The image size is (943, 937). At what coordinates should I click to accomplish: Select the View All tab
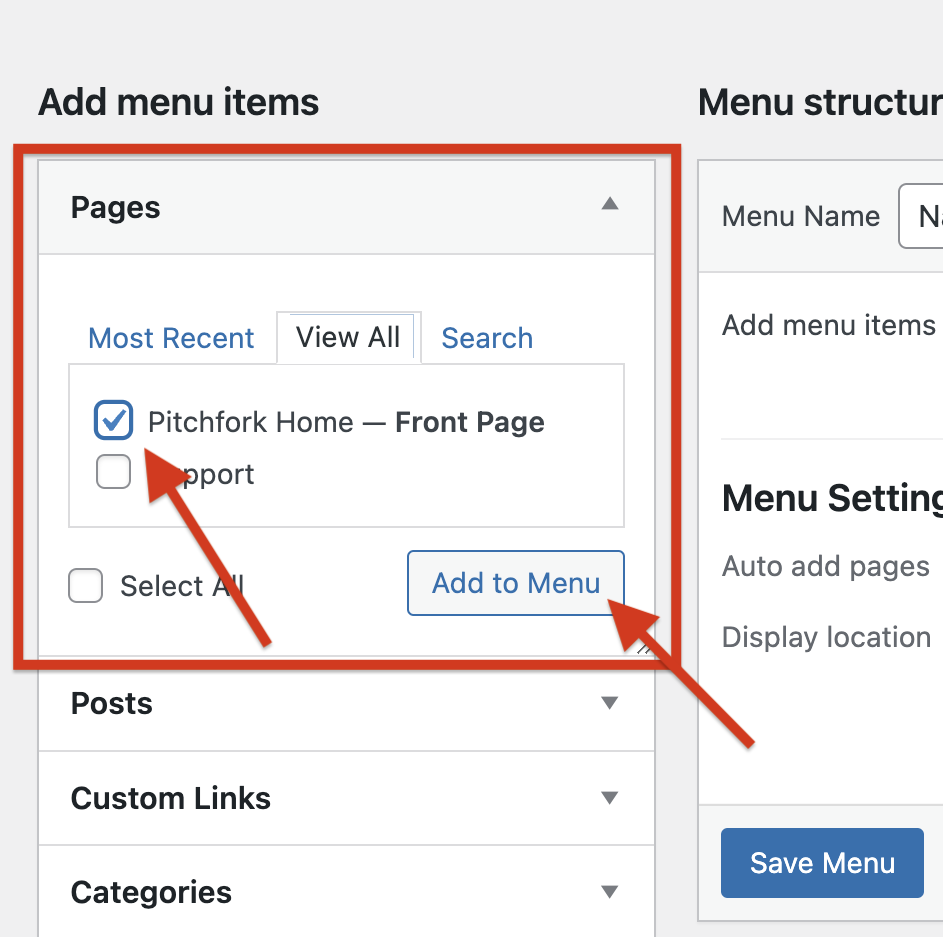click(x=348, y=337)
